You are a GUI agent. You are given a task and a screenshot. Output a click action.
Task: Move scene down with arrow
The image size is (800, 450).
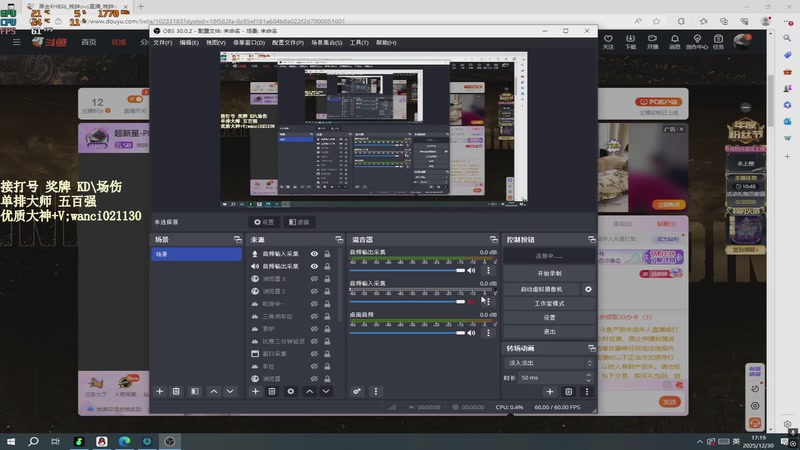[230, 391]
